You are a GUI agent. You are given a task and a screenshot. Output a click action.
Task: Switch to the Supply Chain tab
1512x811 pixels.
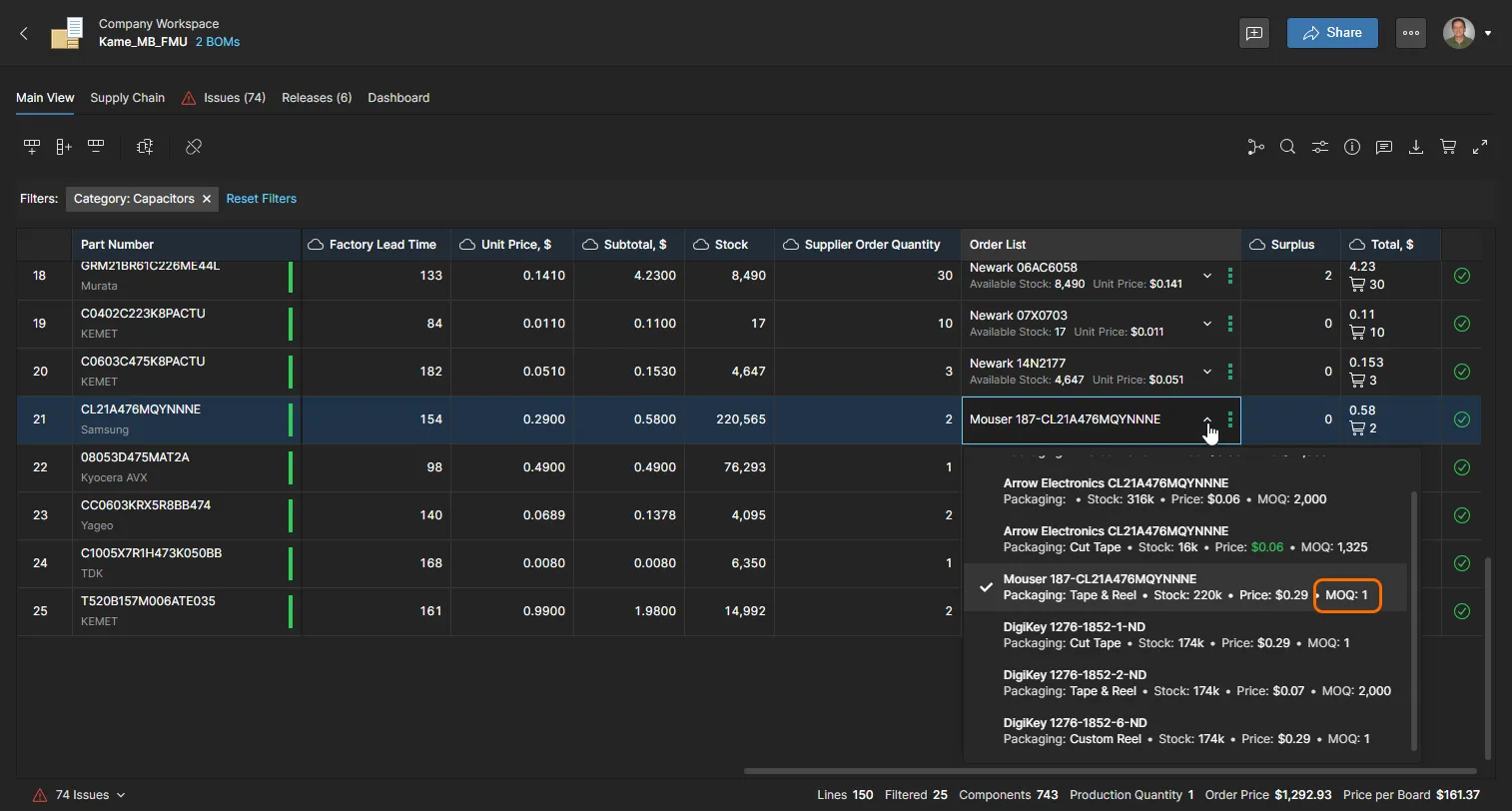click(x=127, y=98)
